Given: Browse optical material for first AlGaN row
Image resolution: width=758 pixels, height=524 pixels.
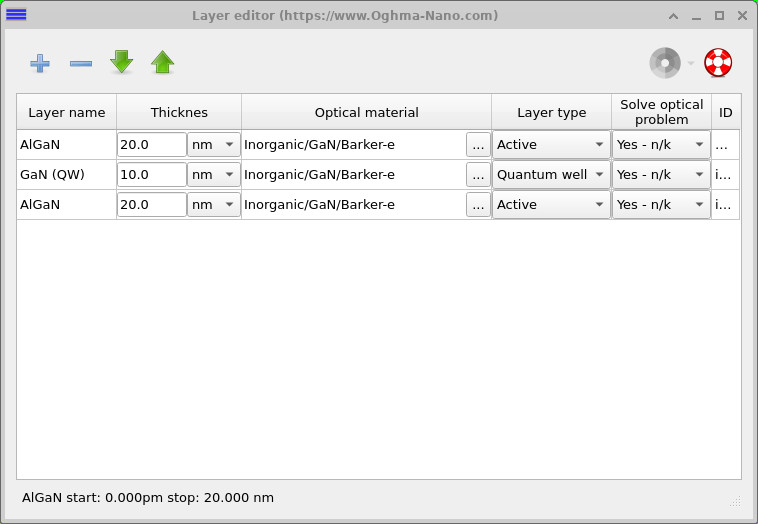Looking at the screenshot, I should click(478, 145).
